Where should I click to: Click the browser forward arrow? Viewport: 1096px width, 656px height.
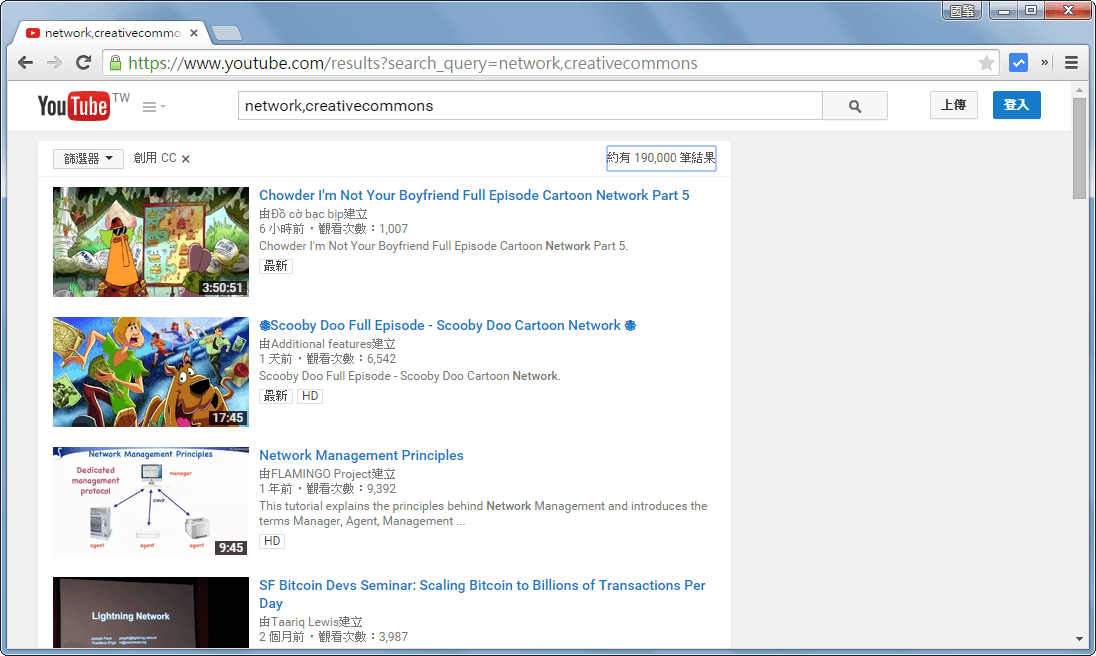(x=54, y=62)
